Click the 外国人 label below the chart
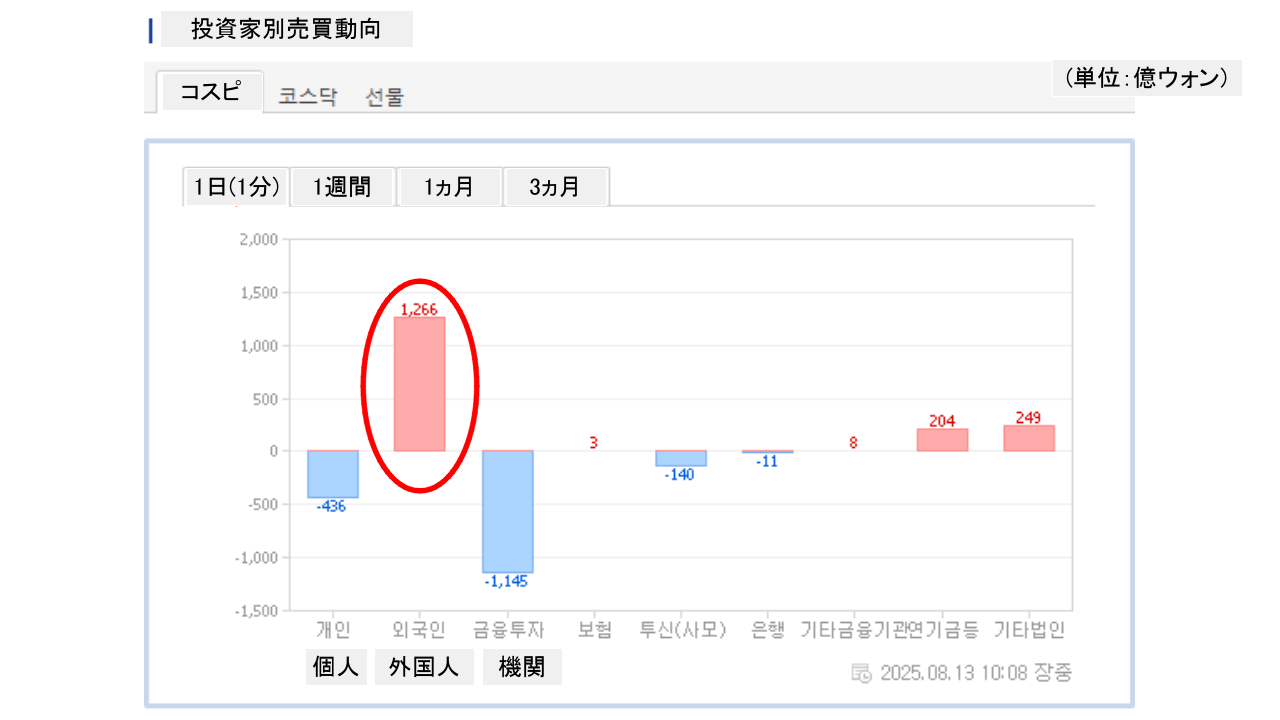 coord(425,667)
